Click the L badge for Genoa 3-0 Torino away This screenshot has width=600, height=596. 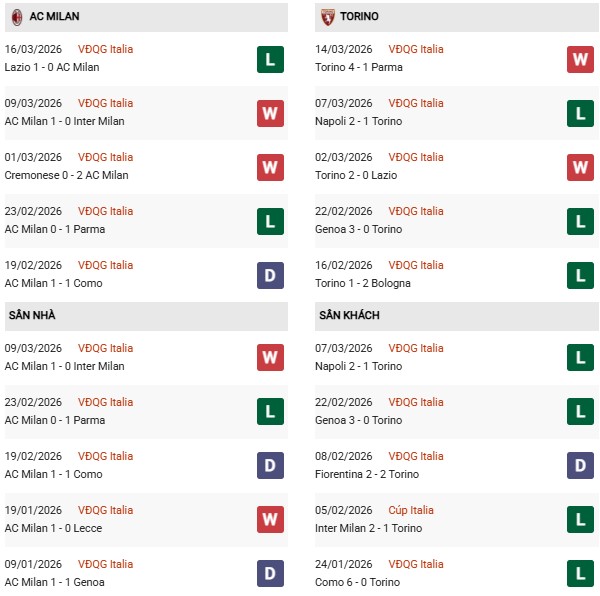(580, 412)
